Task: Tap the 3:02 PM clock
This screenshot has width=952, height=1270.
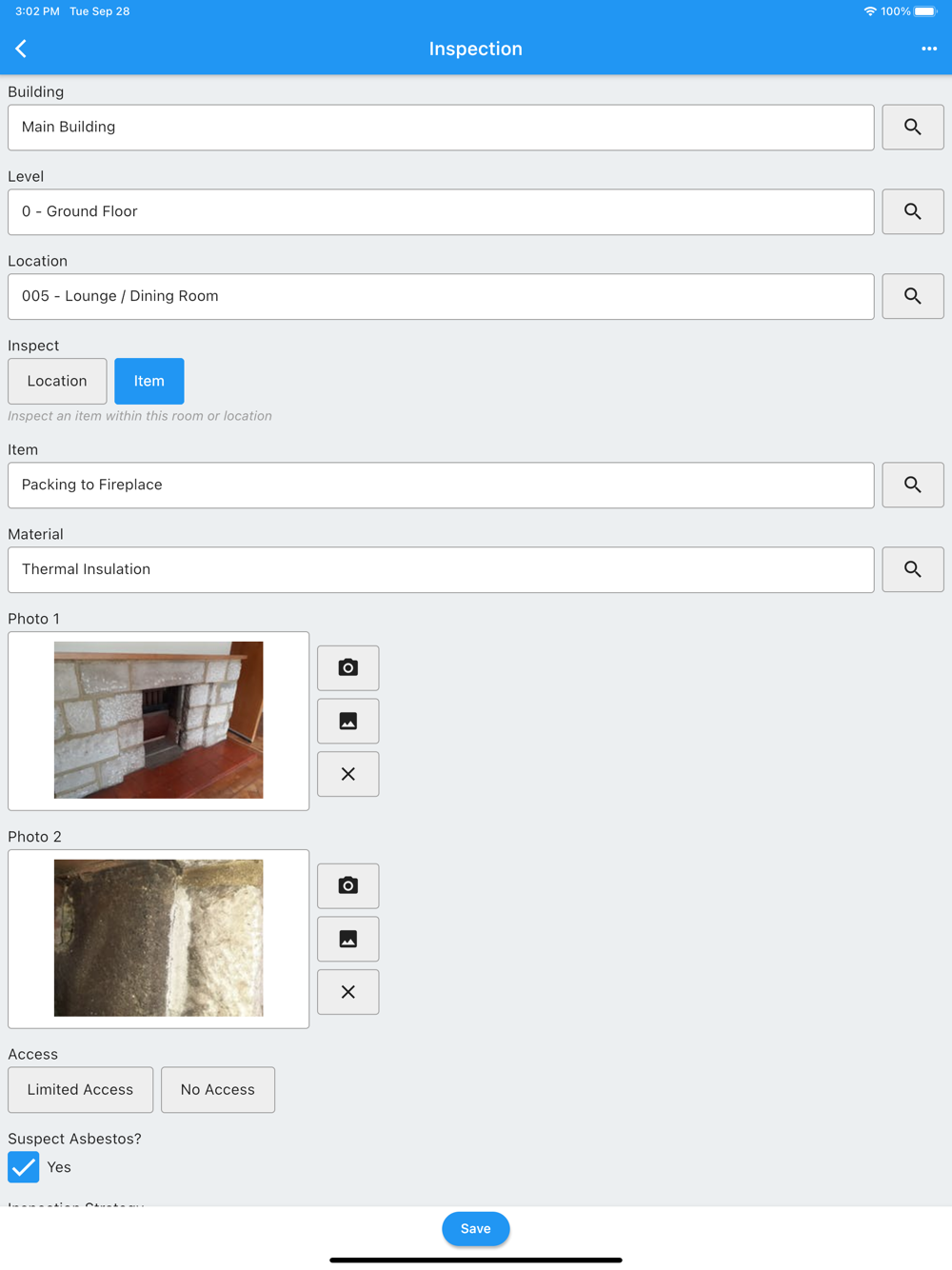Action: 37,11
